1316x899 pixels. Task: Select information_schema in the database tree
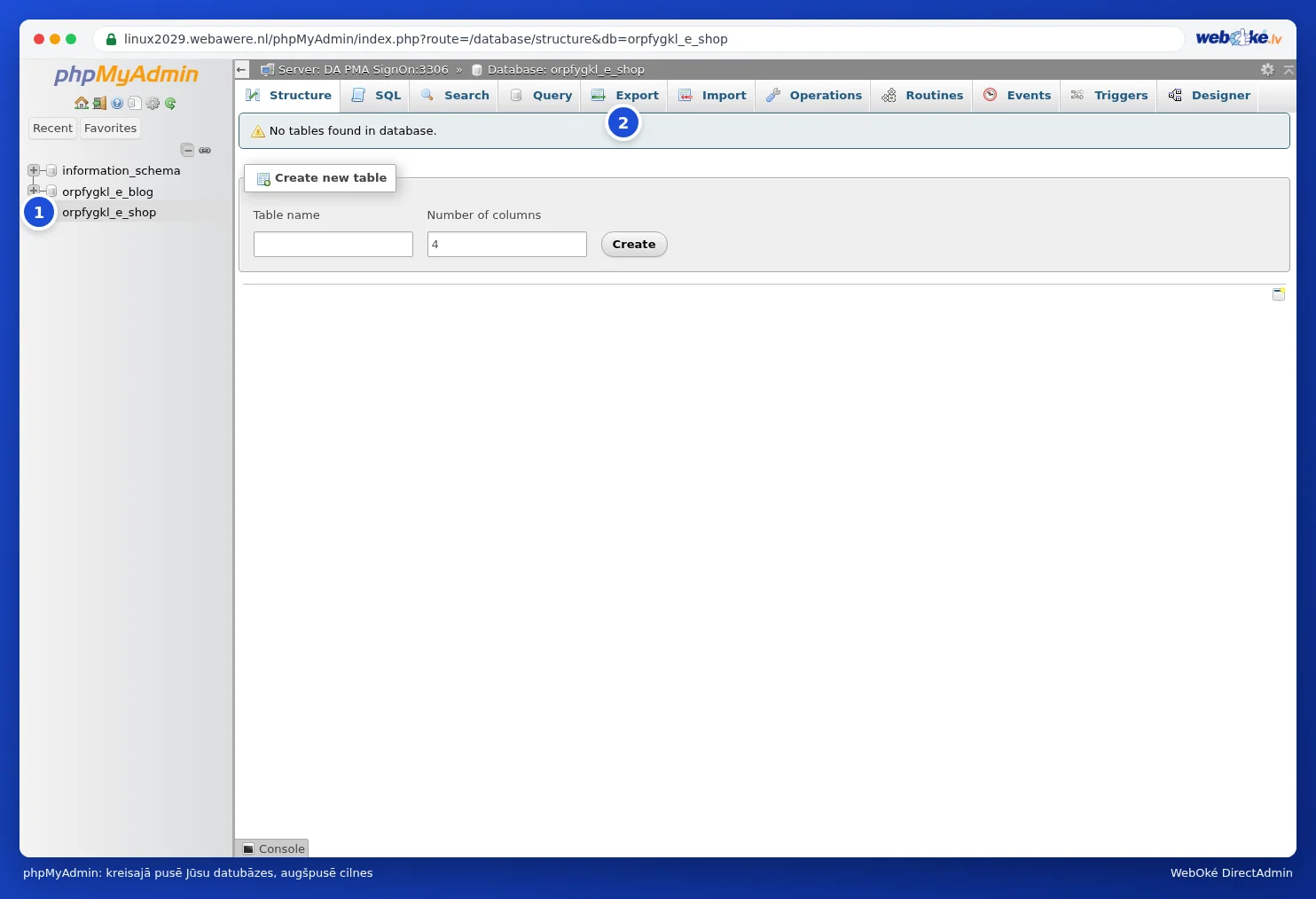[x=121, y=170]
